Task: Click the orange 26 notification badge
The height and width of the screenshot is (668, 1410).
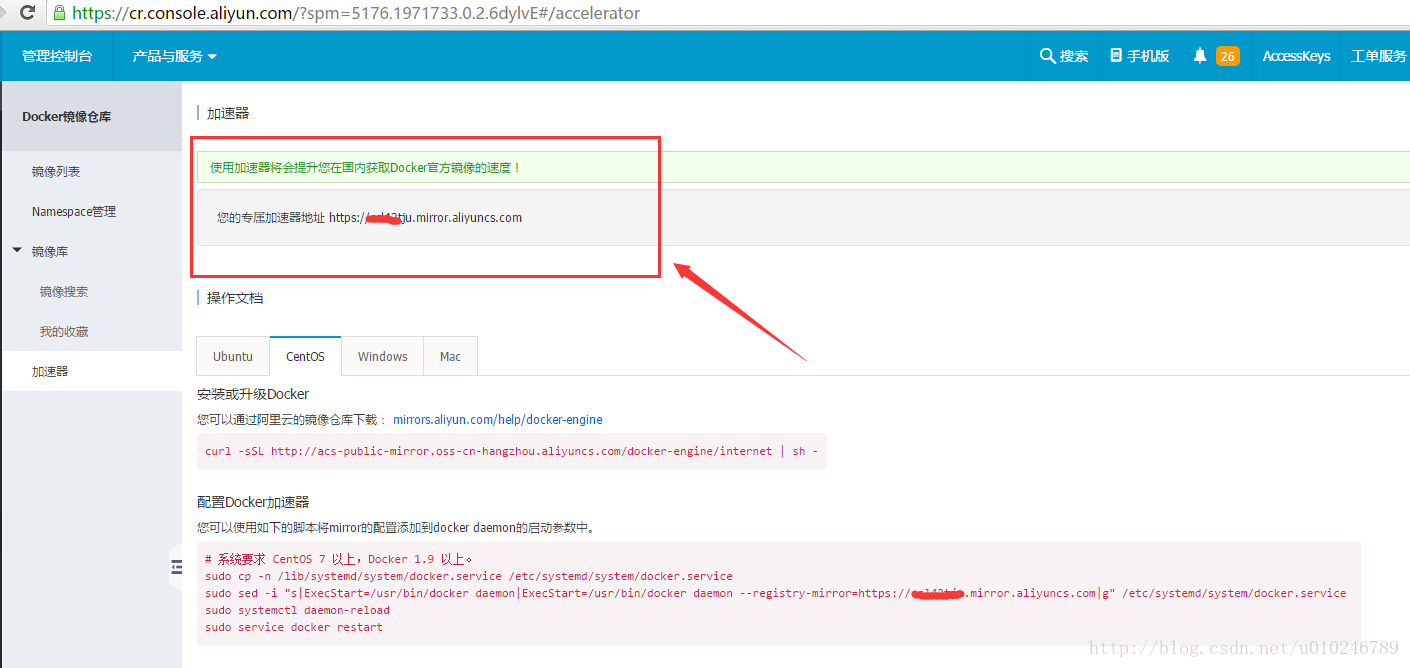Action: [x=1227, y=56]
